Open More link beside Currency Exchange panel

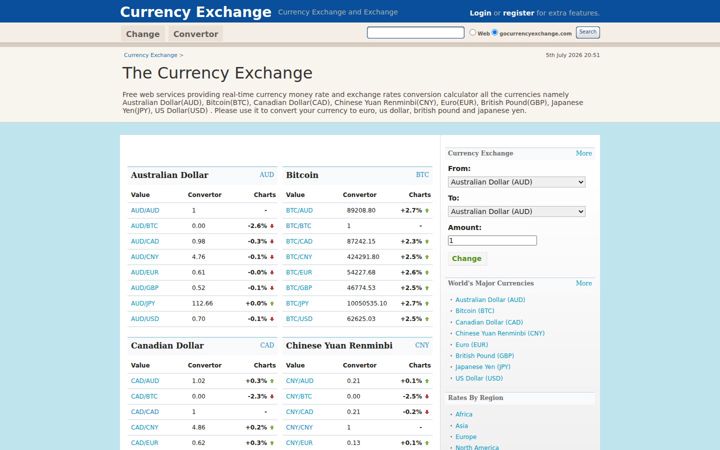pyautogui.click(x=584, y=153)
